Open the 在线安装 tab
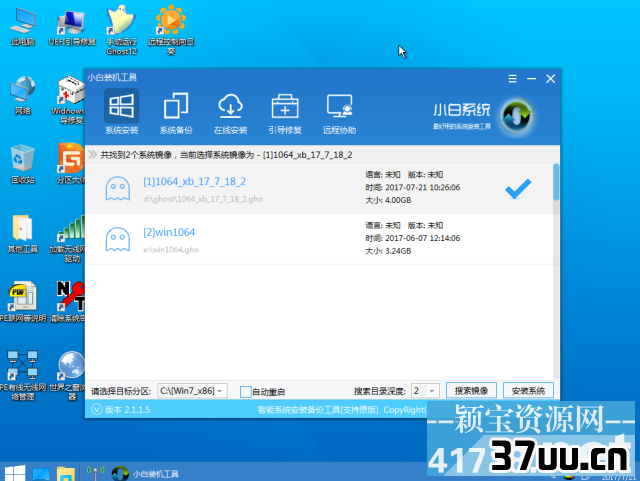The width and height of the screenshot is (640, 481). click(230, 112)
